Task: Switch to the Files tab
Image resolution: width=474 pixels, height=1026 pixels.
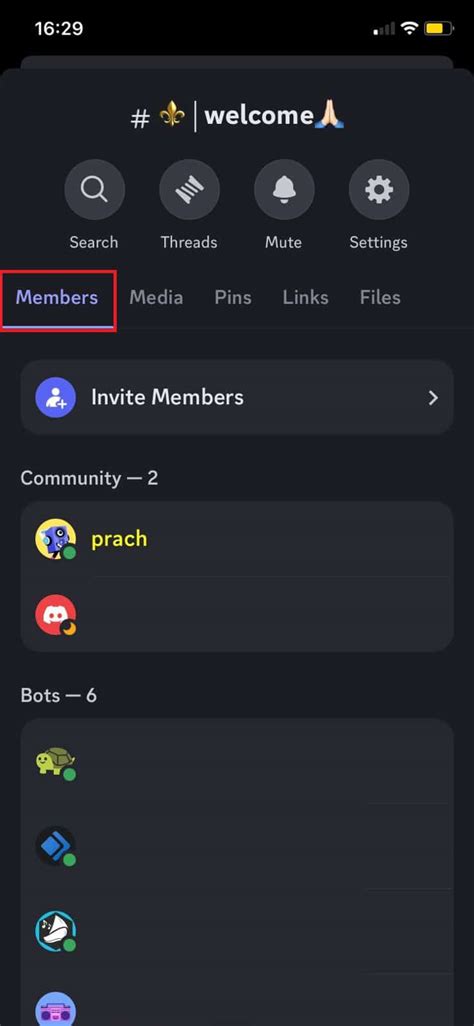Action: [380, 298]
